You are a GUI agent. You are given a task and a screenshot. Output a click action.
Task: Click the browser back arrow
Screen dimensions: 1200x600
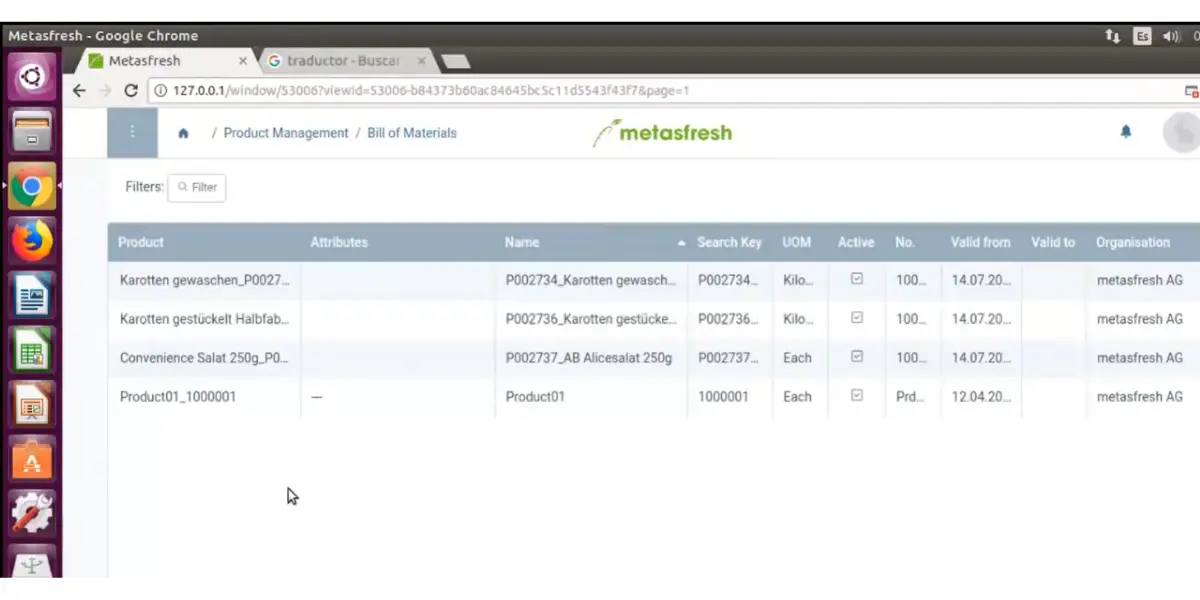(80, 90)
